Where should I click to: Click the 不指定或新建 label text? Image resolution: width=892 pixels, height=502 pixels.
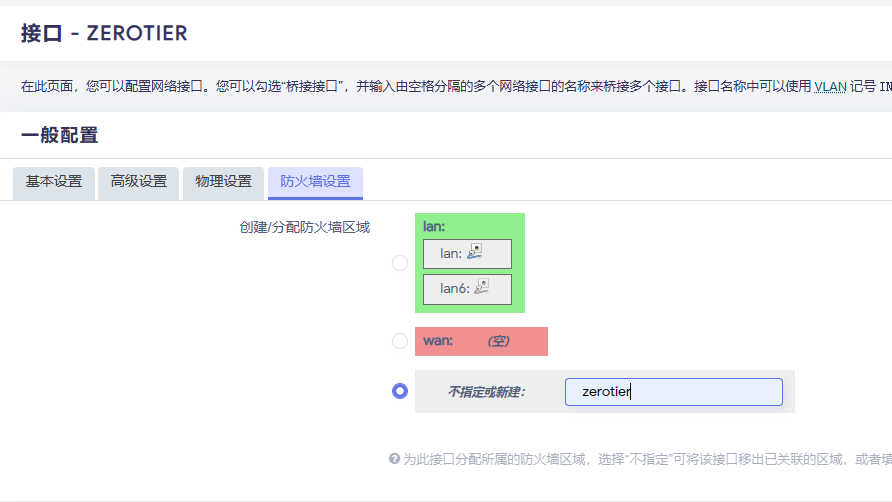pos(486,392)
